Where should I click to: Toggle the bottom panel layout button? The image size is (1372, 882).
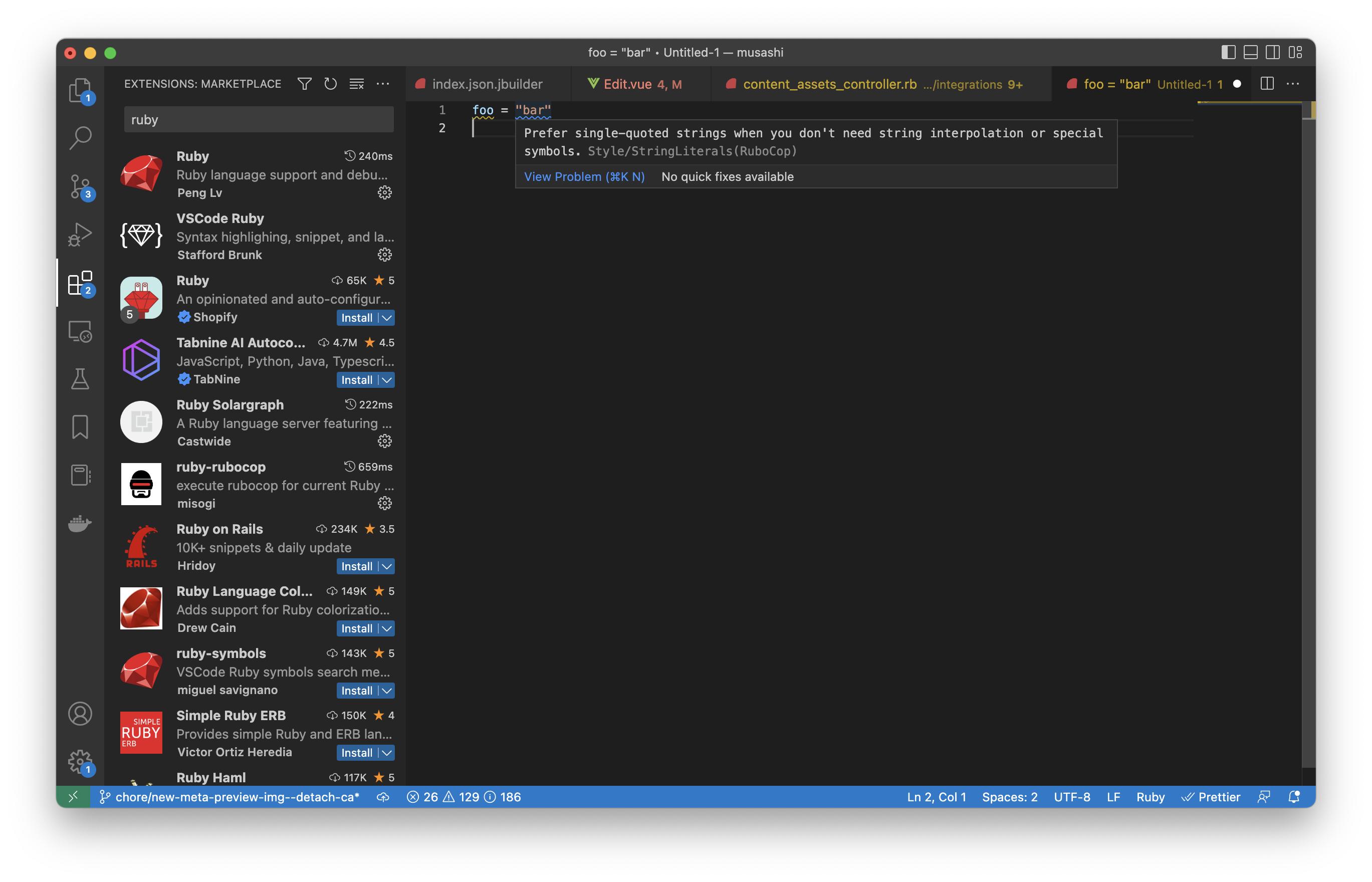pyautogui.click(x=1251, y=52)
